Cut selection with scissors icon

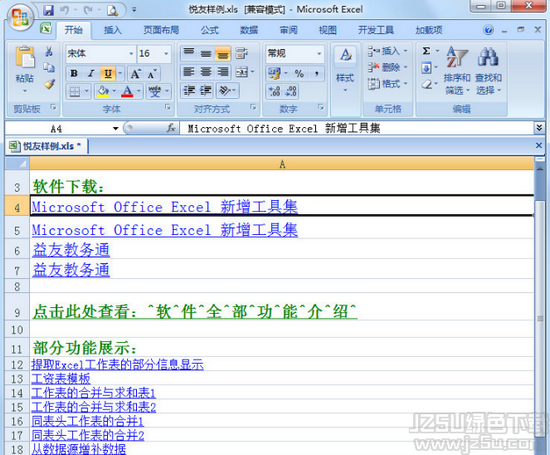point(49,52)
